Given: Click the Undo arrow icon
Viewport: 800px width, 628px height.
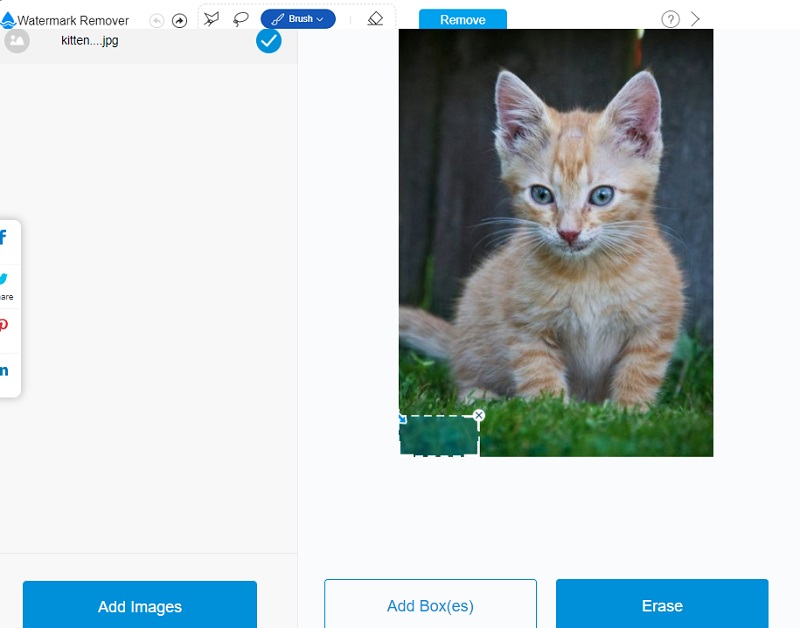Looking at the screenshot, I should coord(157,19).
